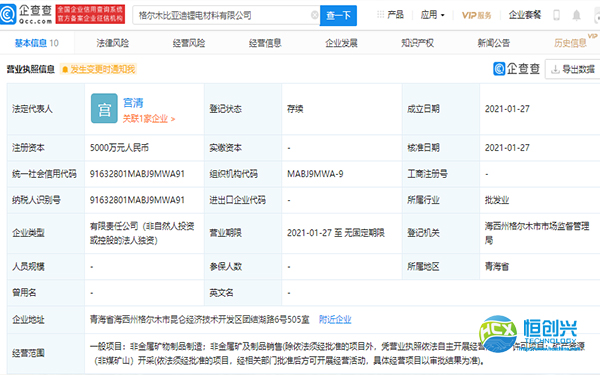Open the 应用 dropdown menu

tap(432, 15)
